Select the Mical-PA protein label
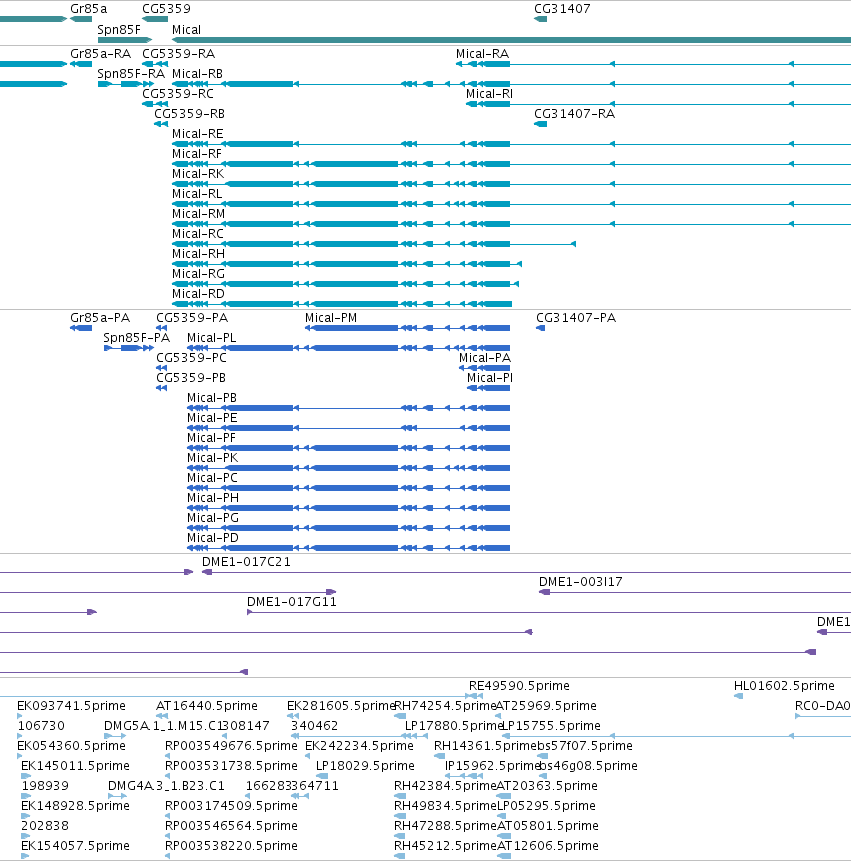 coord(485,358)
